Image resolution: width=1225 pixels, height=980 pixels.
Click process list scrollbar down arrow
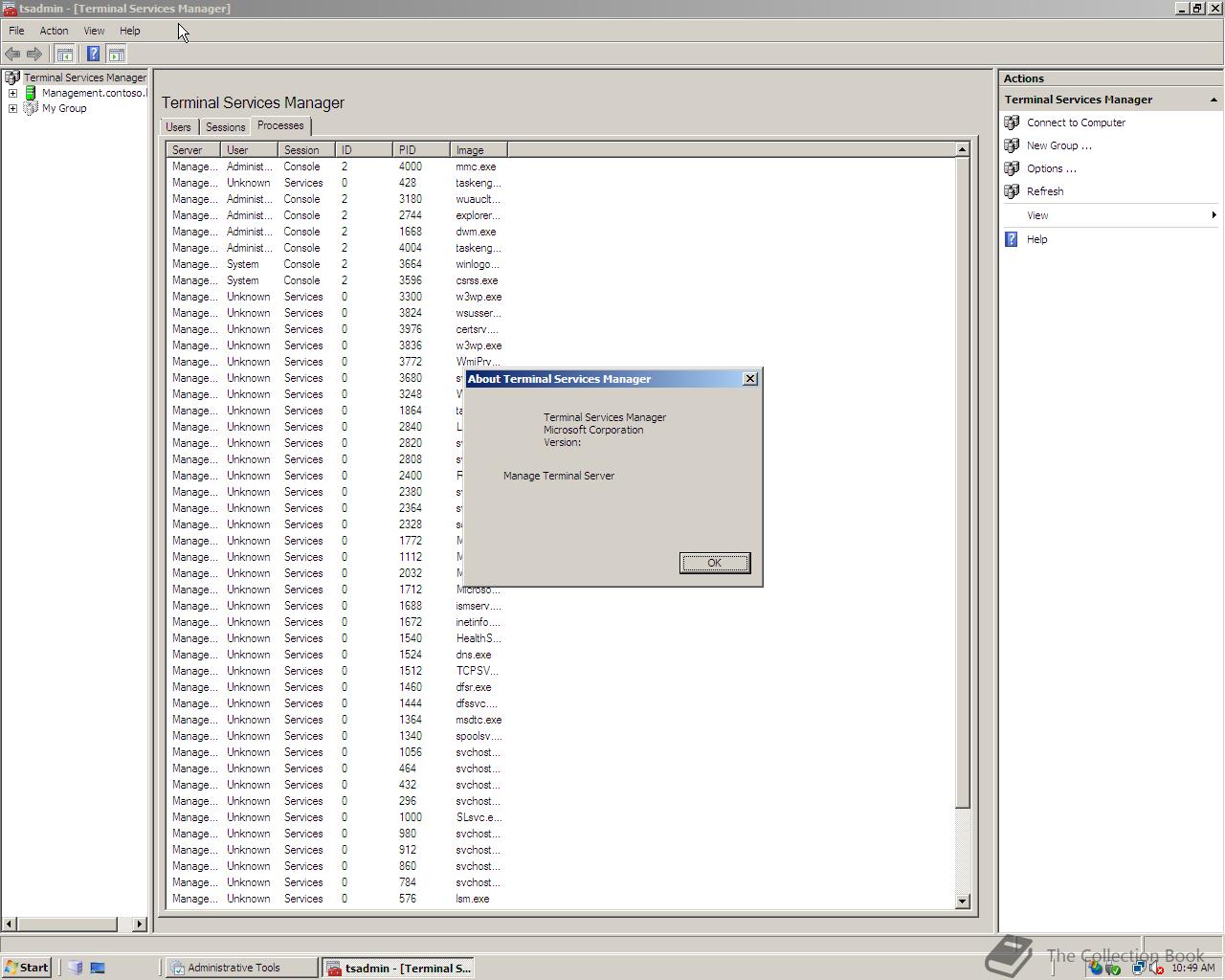point(963,902)
